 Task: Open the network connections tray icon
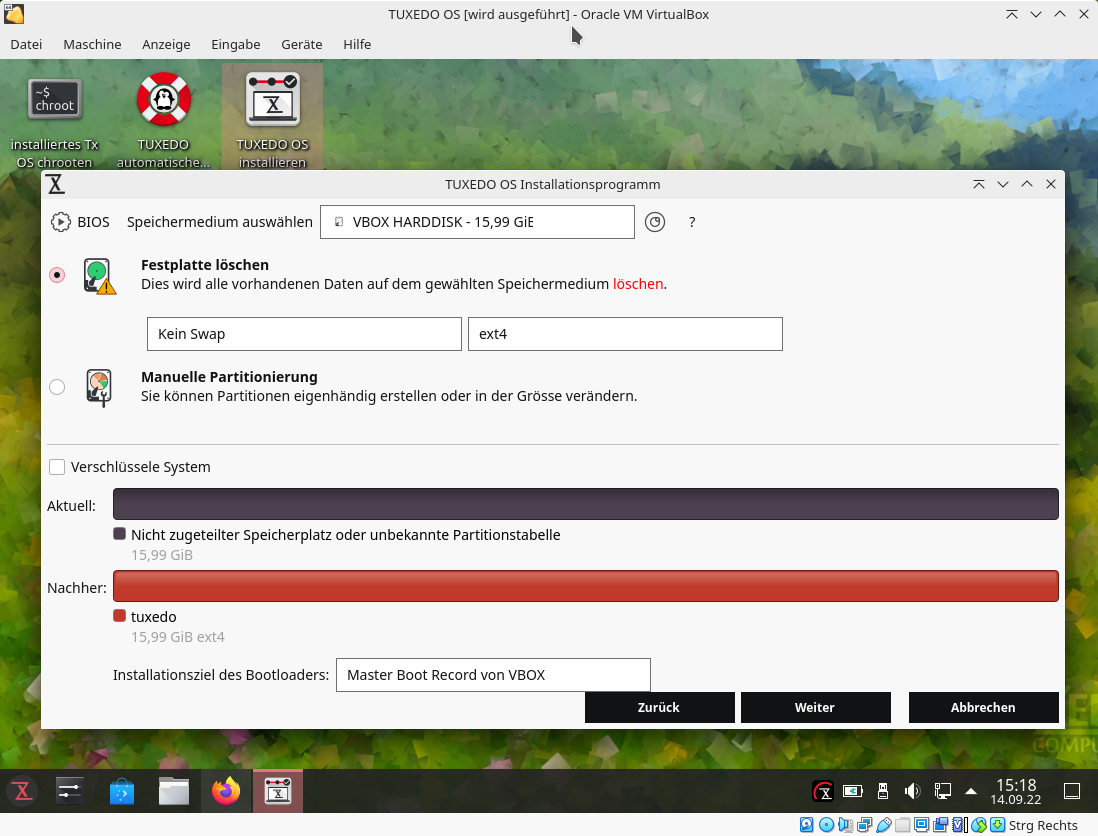coord(942,791)
